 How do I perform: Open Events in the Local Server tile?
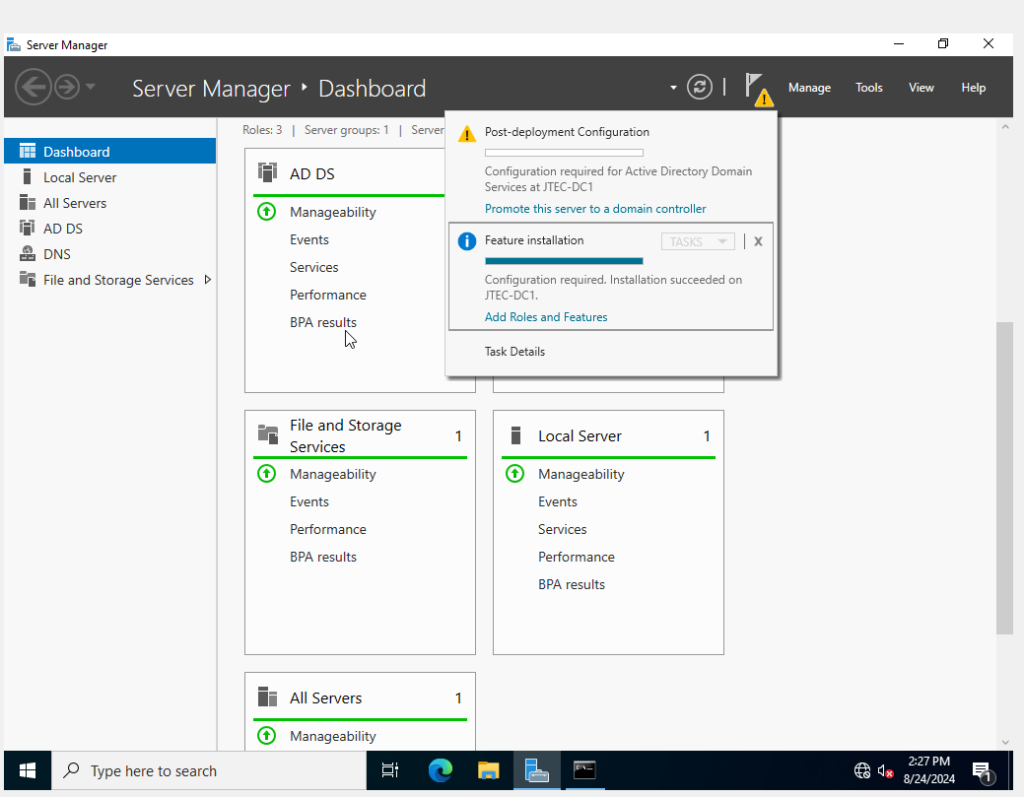click(558, 502)
